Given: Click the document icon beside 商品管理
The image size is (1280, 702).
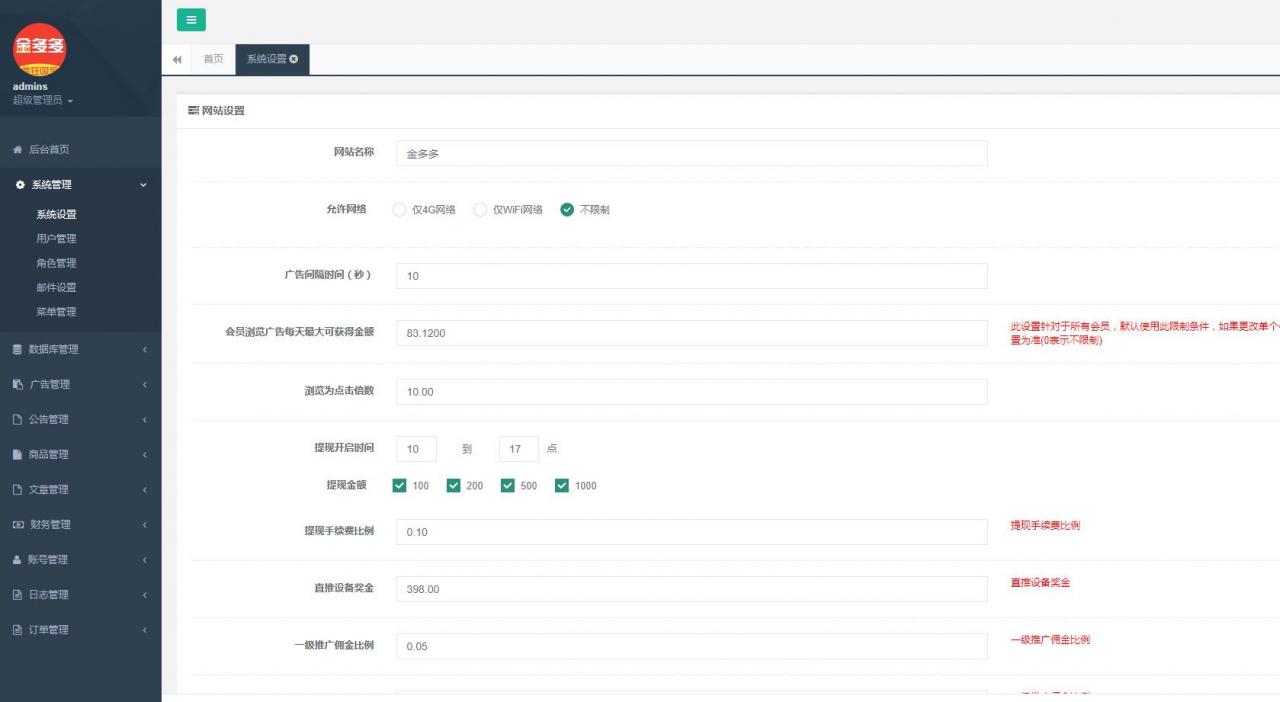Looking at the screenshot, I should click(17, 455).
